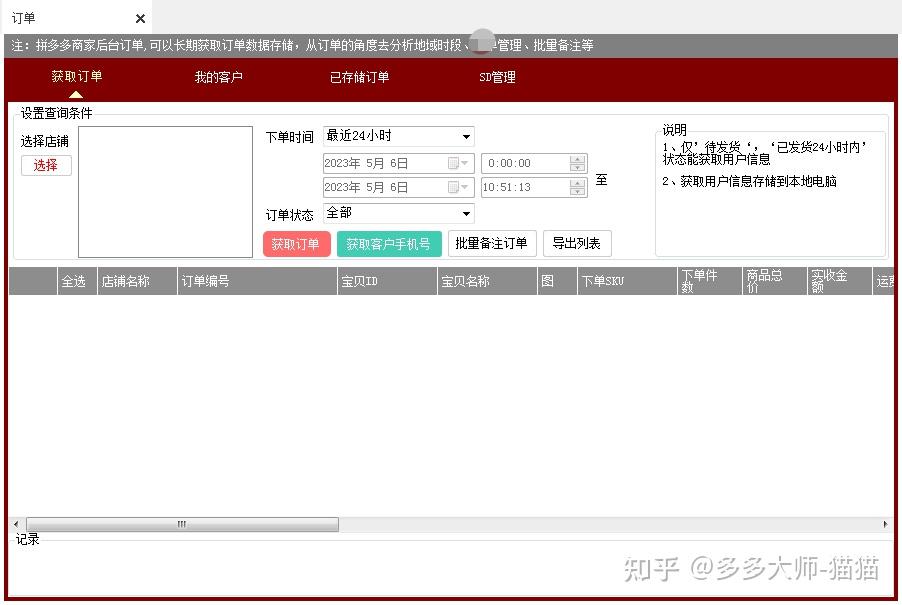Viewport: 902px width, 605px height.
Task: Decrease end time with spinner down arrow
Action: (578, 192)
